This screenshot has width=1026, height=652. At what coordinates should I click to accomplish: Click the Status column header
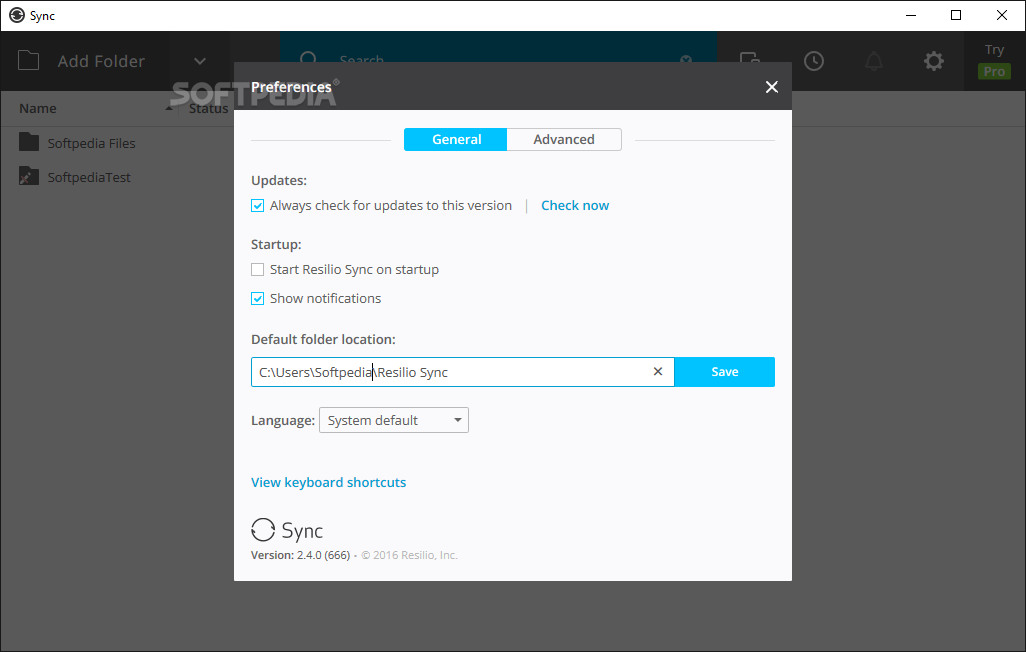click(208, 109)
